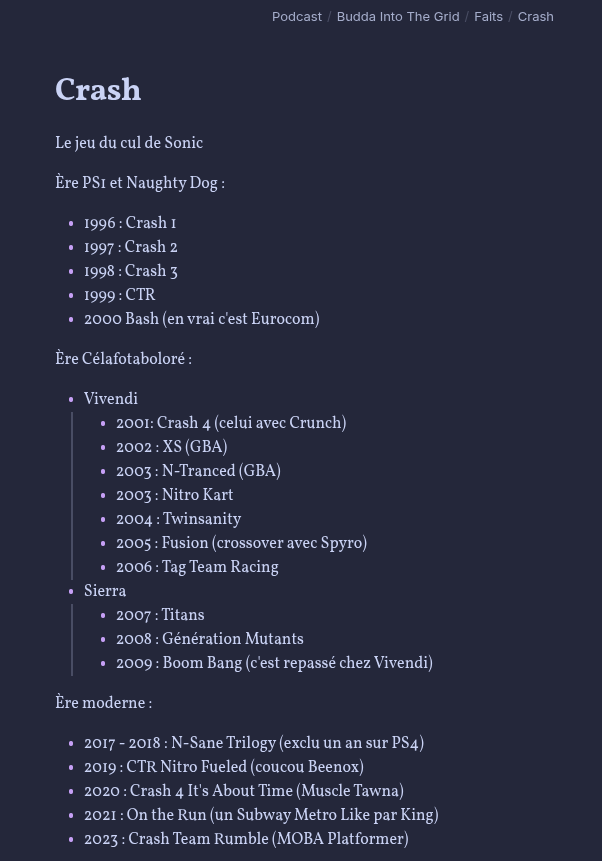Image resolution: width=602 pixels, height=861 pixels.
Task: Navigate to the Faits breadcrumb
Action: (488, 16)
